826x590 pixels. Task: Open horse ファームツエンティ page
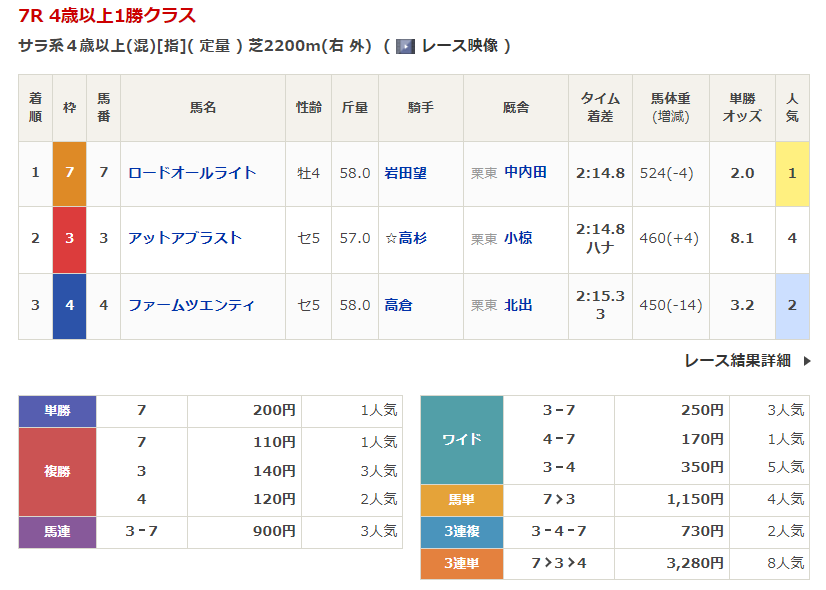pyautogui.click(x=191, y=305)
